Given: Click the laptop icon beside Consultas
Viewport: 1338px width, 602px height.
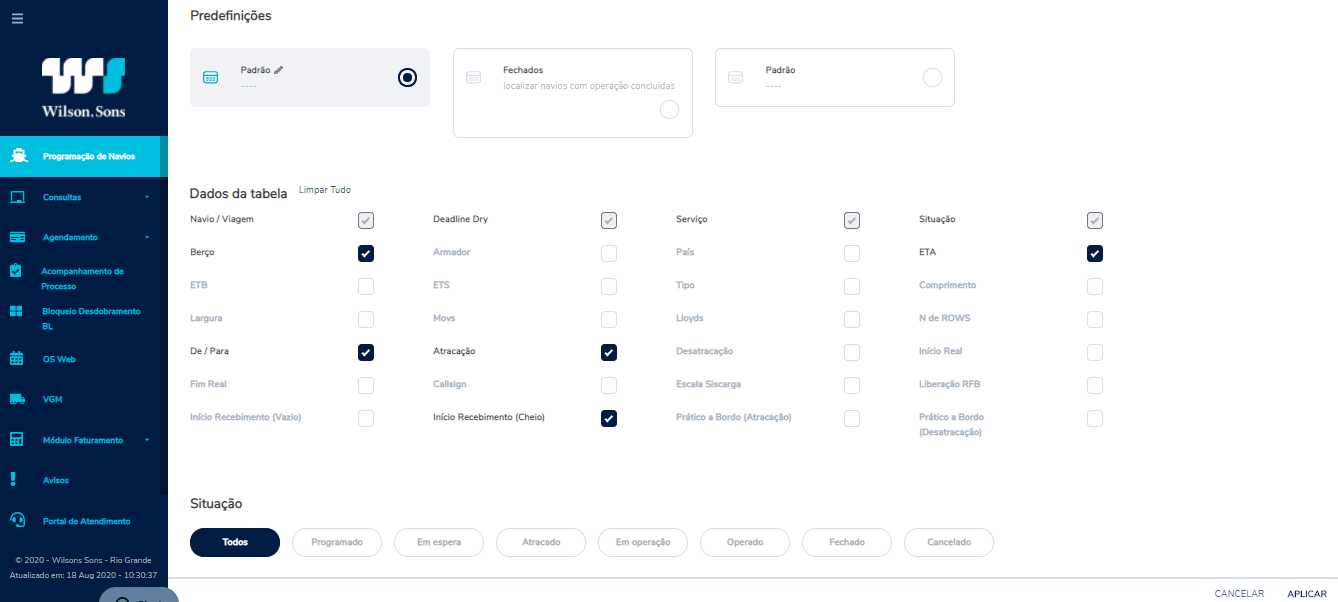Looking at the screenshot, I should coord(17,197).
